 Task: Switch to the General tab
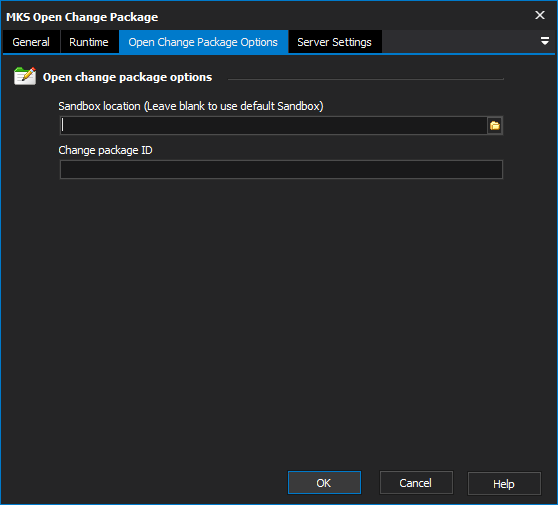pyautogui.click(x=31, y=42)
